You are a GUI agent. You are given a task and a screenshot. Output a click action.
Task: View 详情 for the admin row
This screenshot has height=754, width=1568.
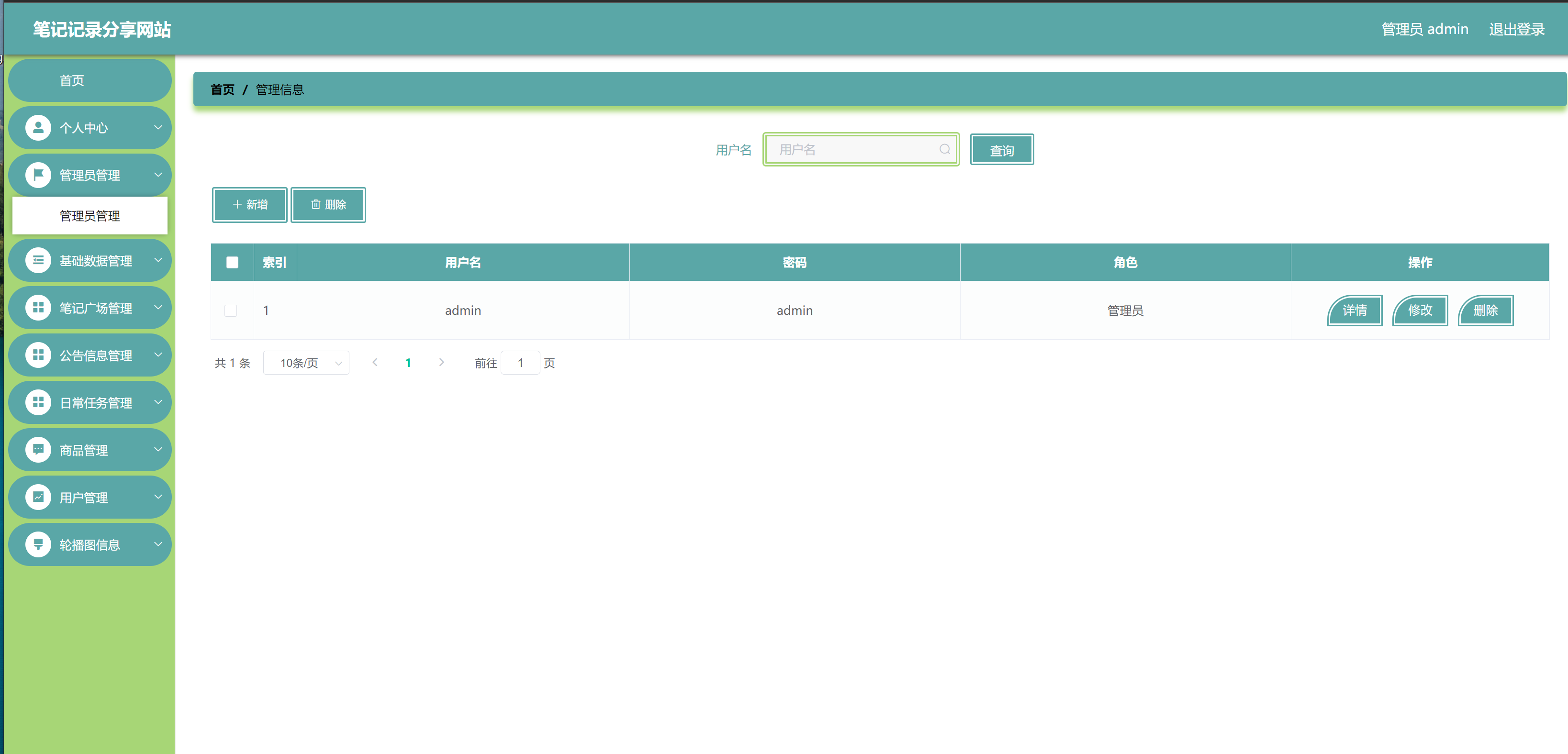point(1355,310)
